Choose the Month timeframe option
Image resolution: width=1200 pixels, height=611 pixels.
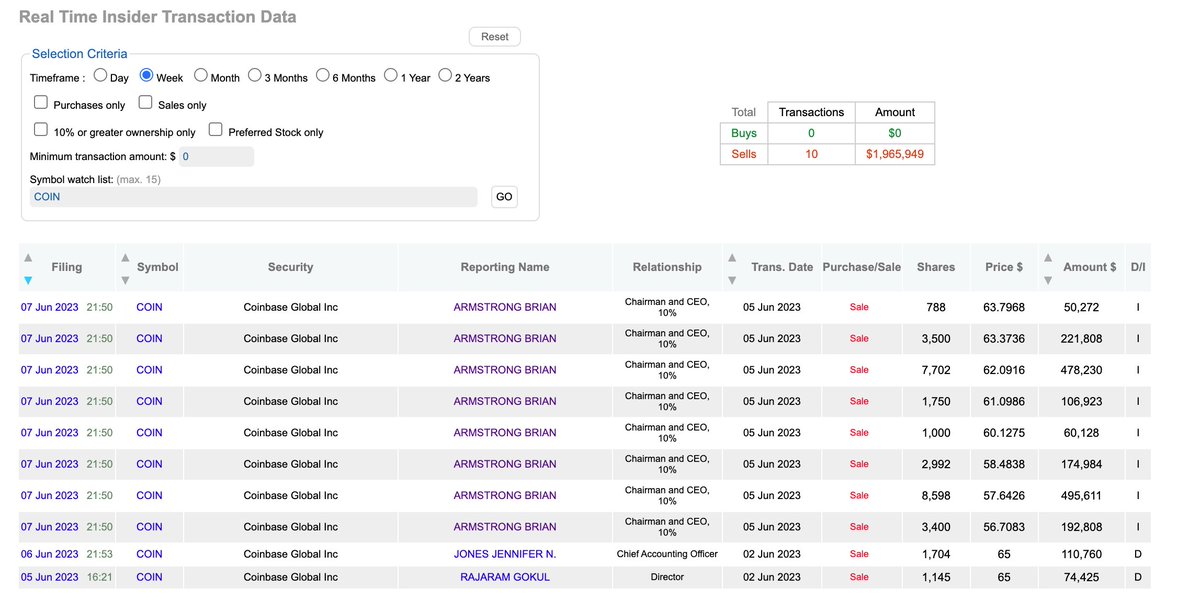click(201, 75)
